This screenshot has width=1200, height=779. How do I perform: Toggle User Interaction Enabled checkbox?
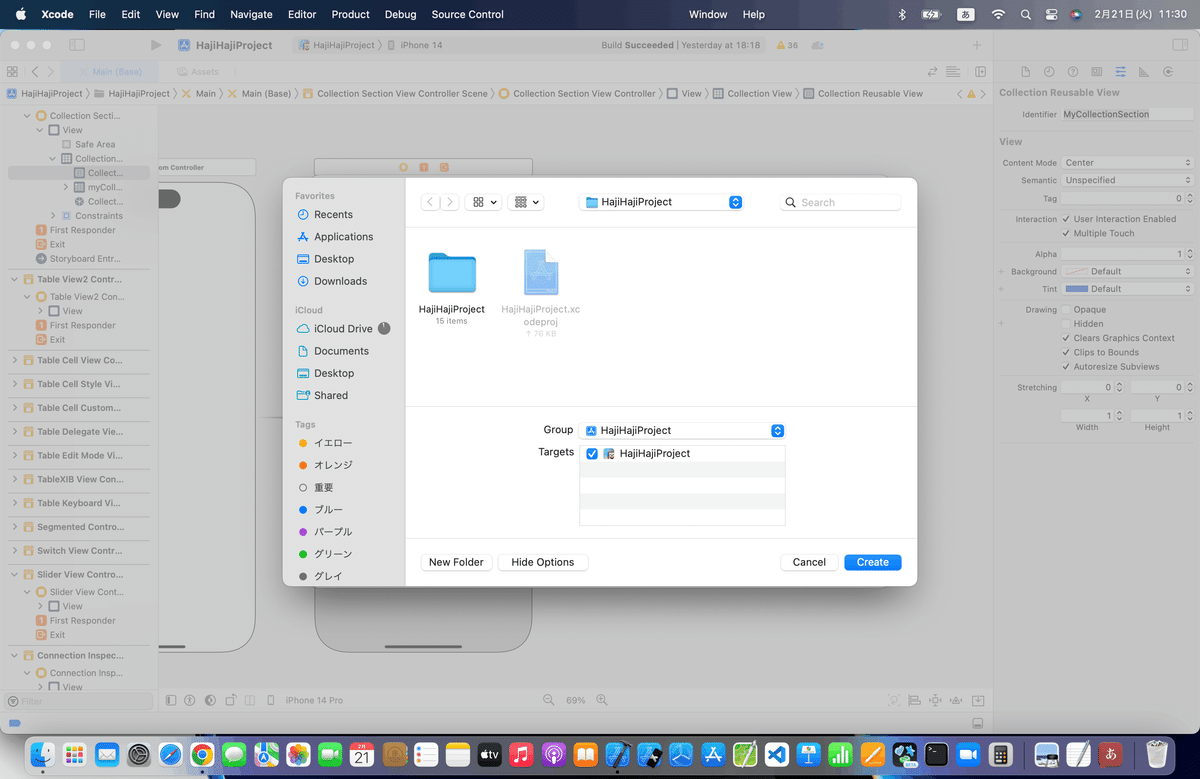pyautogui.click(x=1066, y=219)
